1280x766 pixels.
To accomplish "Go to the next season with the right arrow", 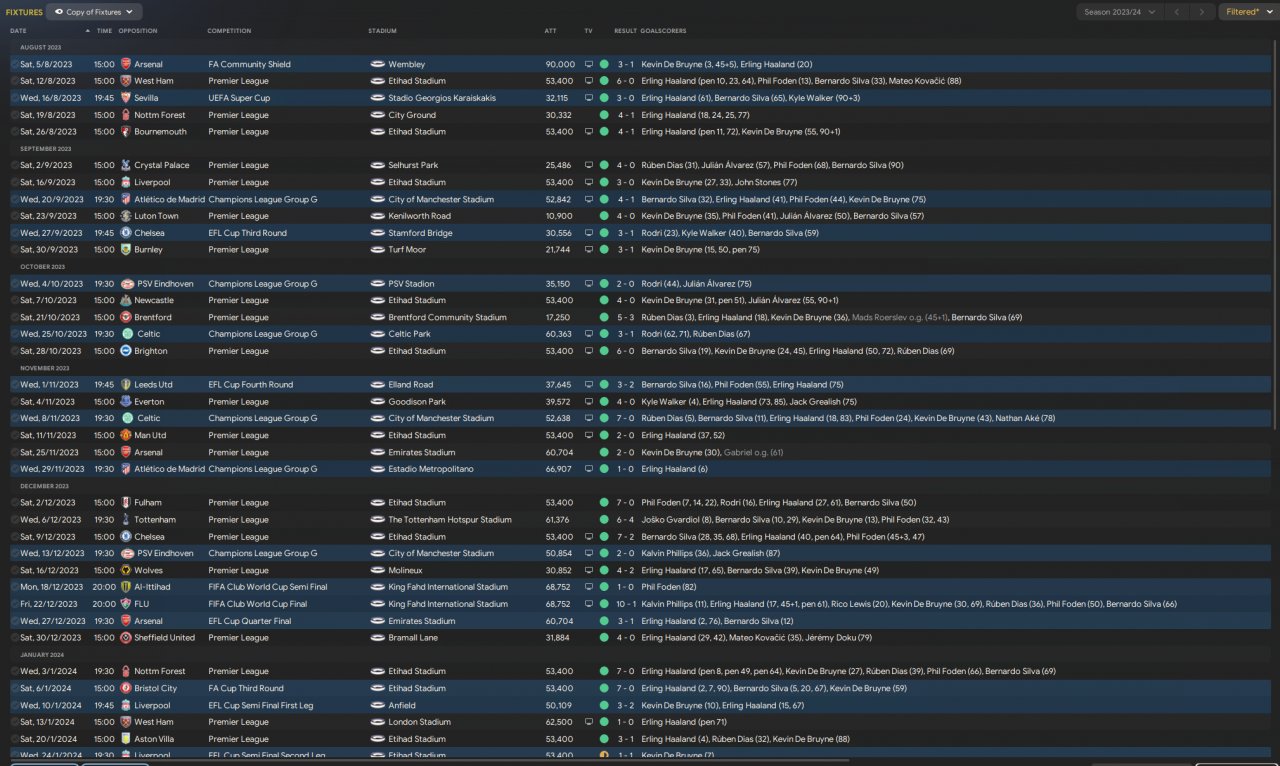I will coord(1202,12).
